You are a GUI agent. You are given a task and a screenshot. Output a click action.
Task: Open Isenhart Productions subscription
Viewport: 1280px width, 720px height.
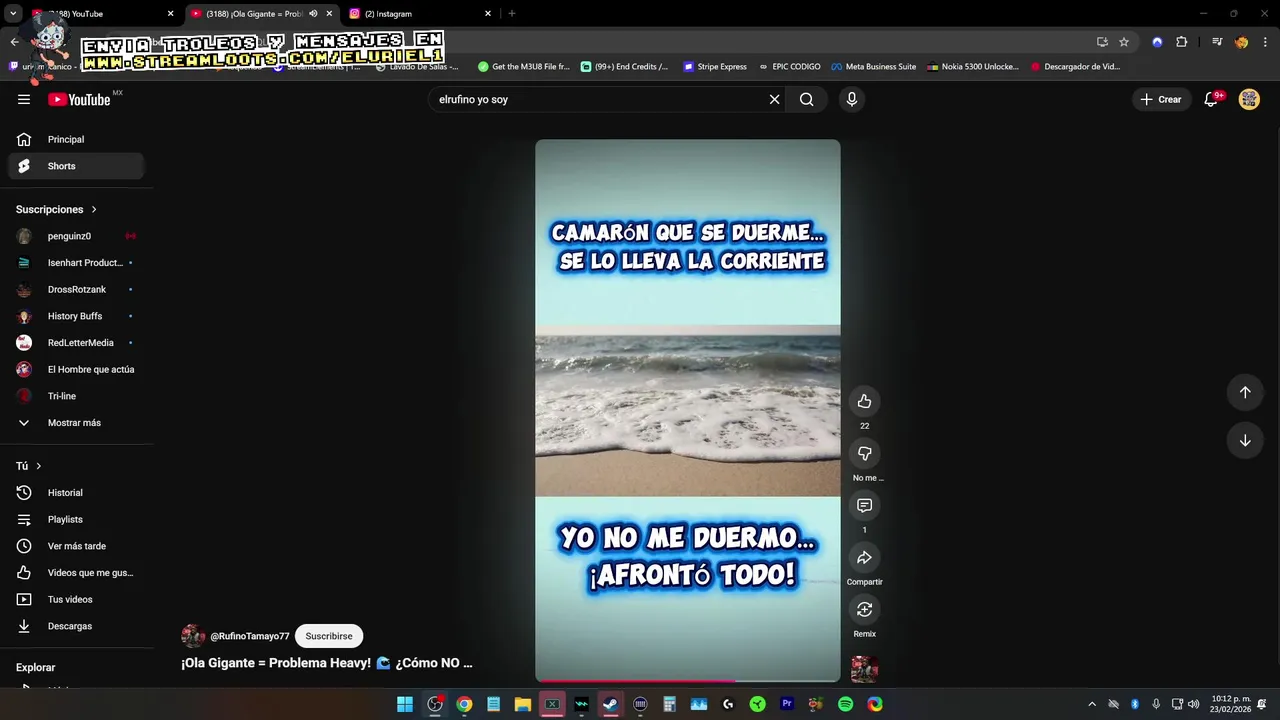[76, 263]
